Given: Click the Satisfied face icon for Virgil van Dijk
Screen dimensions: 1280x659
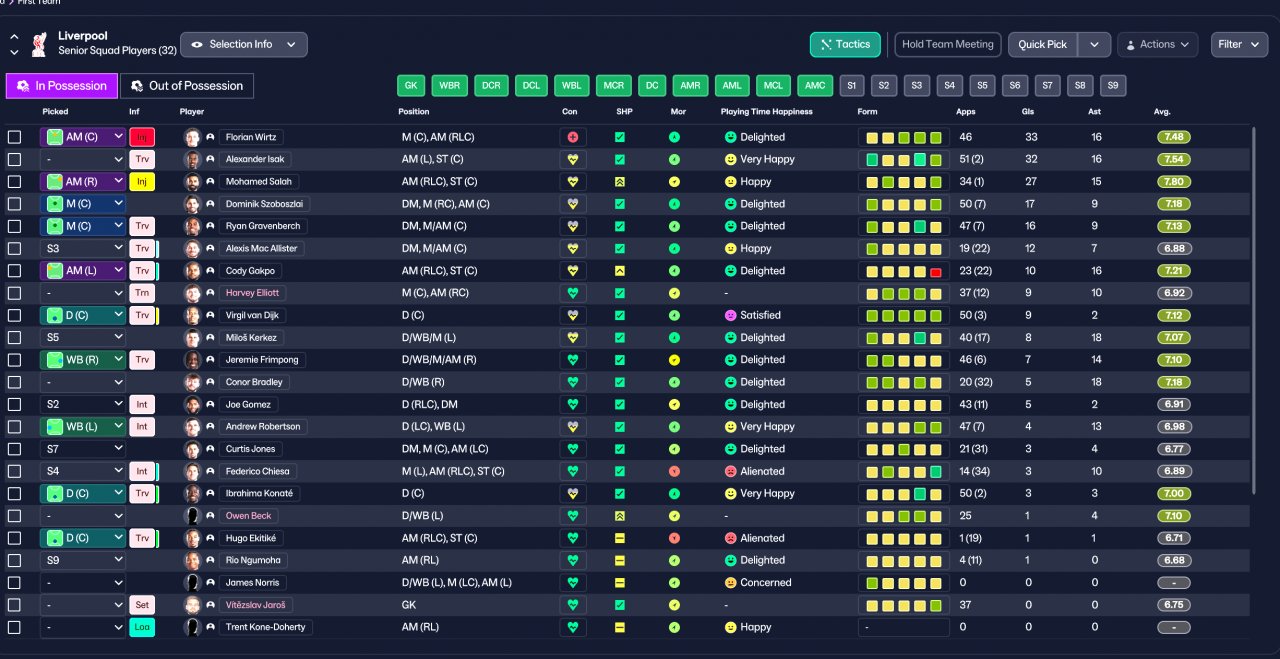Looking at the screenshot, I should point(730,315).
